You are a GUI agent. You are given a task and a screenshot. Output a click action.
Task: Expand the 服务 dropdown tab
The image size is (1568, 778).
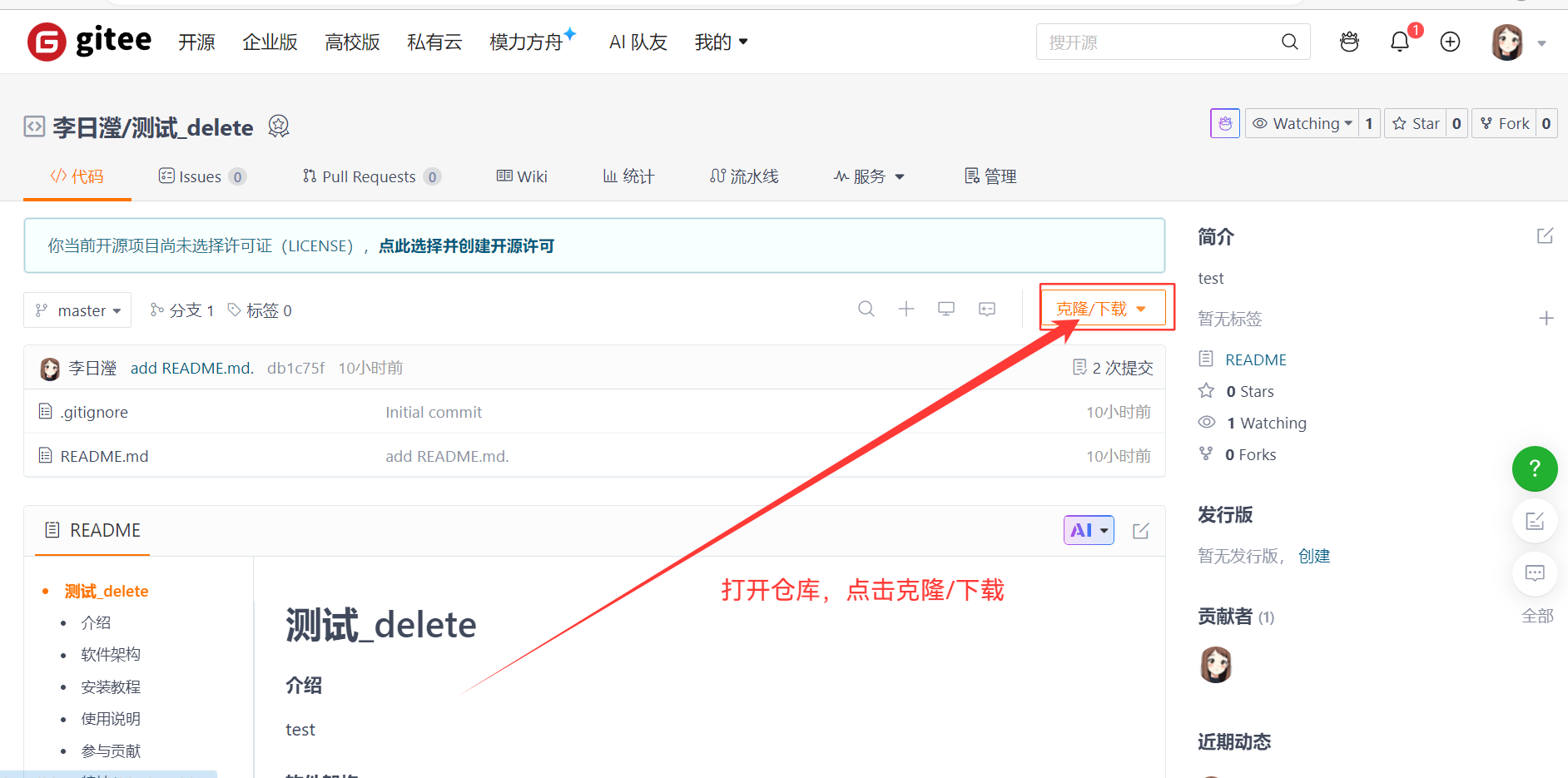869,176
